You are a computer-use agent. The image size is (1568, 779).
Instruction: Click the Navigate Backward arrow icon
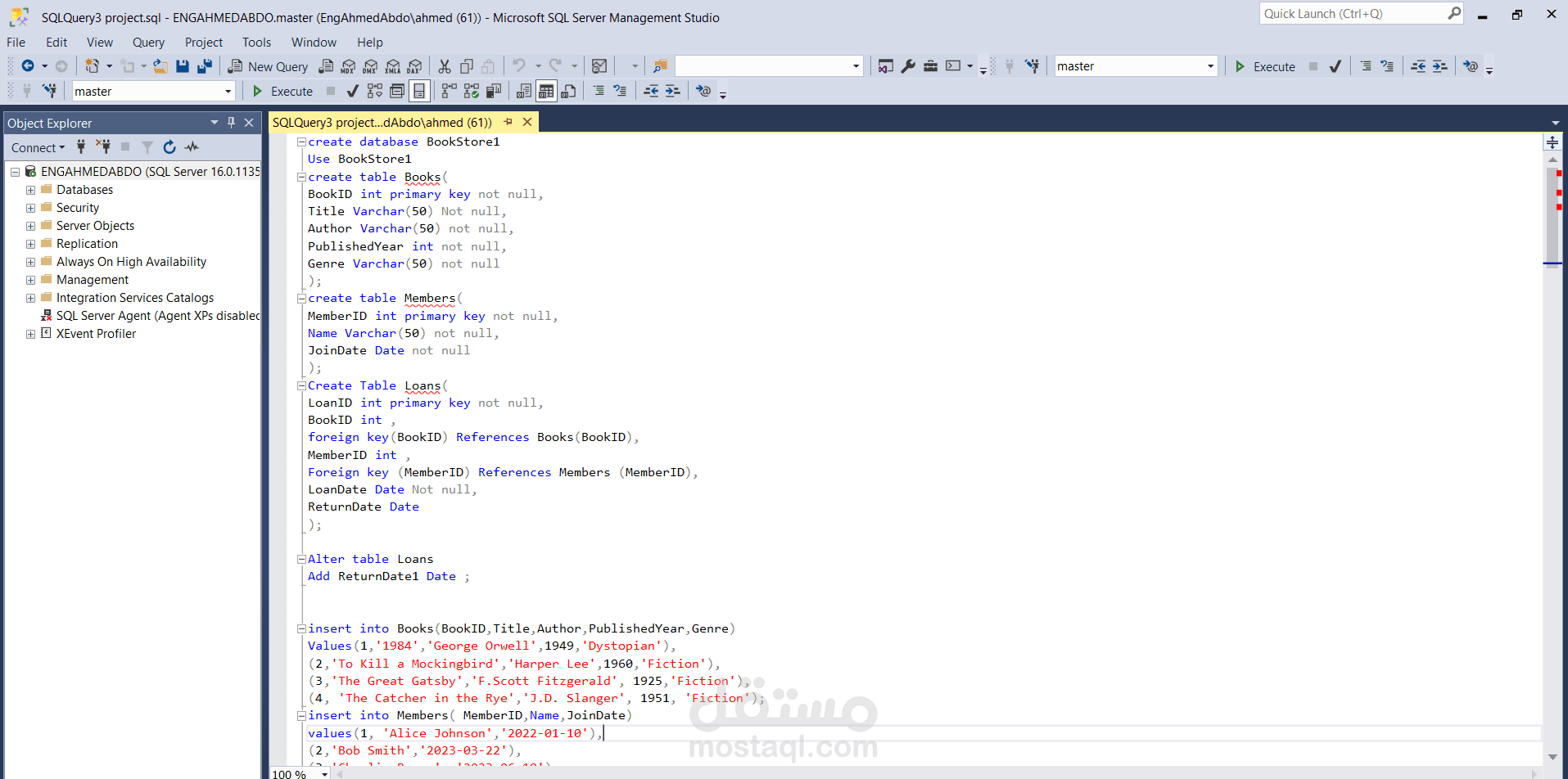pos(28,66)
